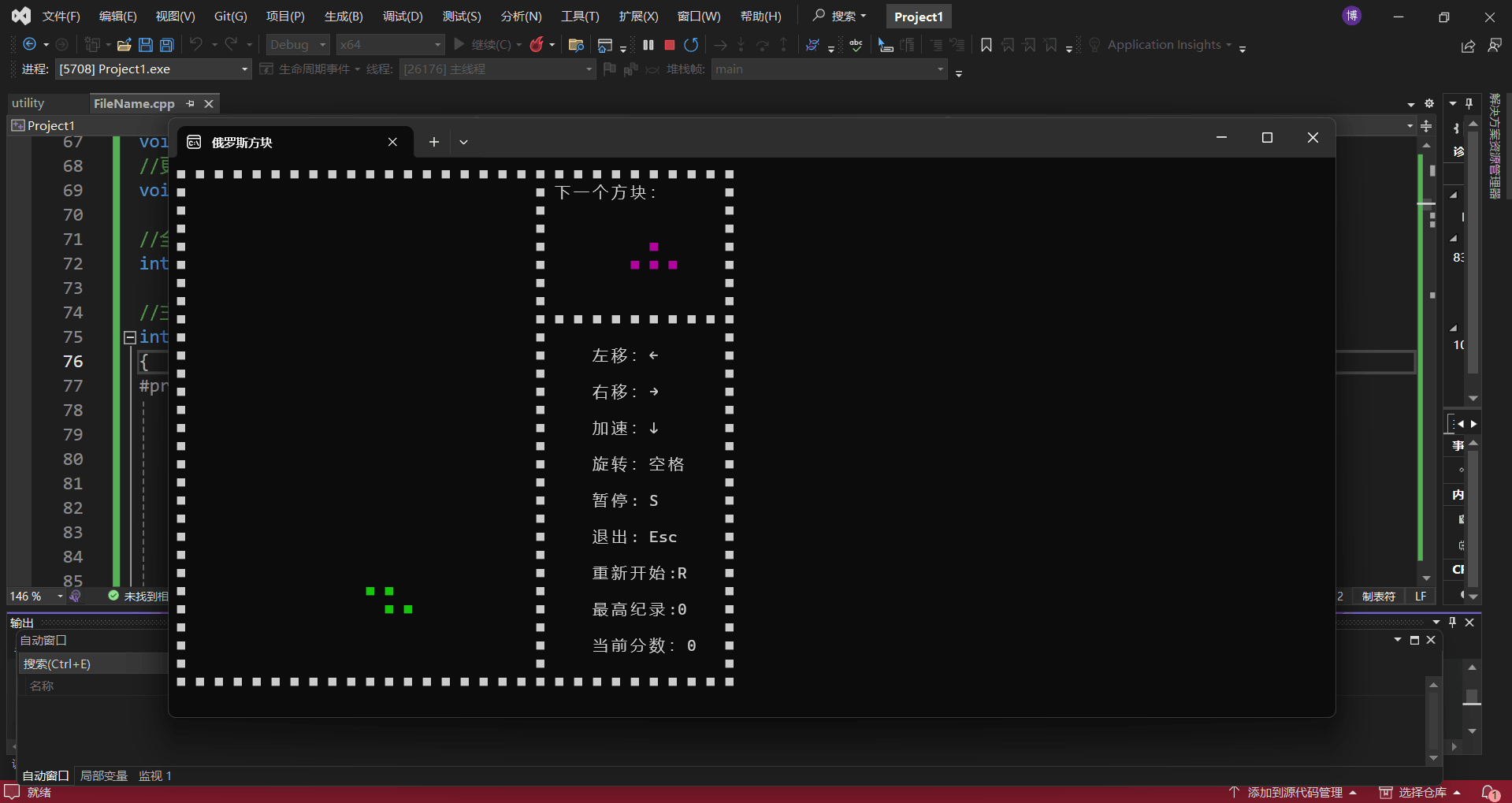Viewport: 1512px width, 803px height.
Task: Expand the Continue button dropdown arrow
Action: (518, 45)
